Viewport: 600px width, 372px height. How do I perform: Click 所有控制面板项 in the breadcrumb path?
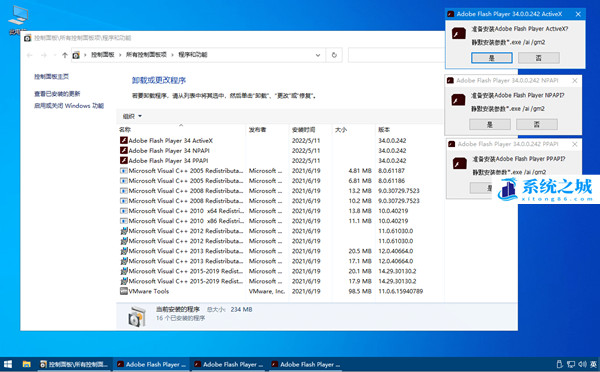[x=146, y=55]
